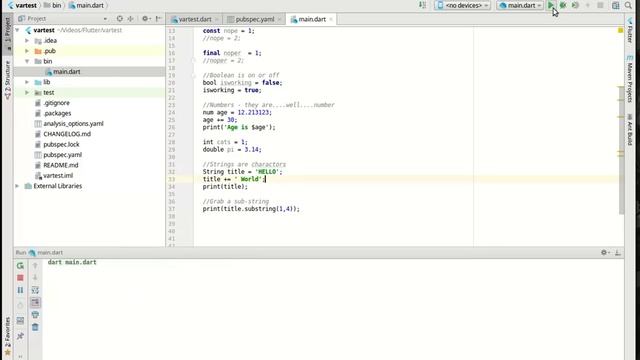Run with coverage icon in top toolbar
The image size is (640, 360).
tap(575, 5)
